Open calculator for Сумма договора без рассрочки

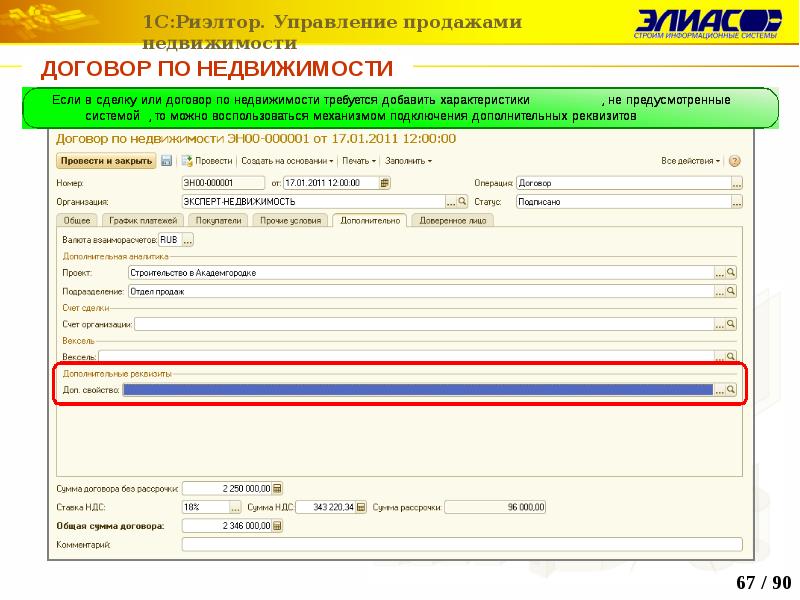(x=278, y=489)
